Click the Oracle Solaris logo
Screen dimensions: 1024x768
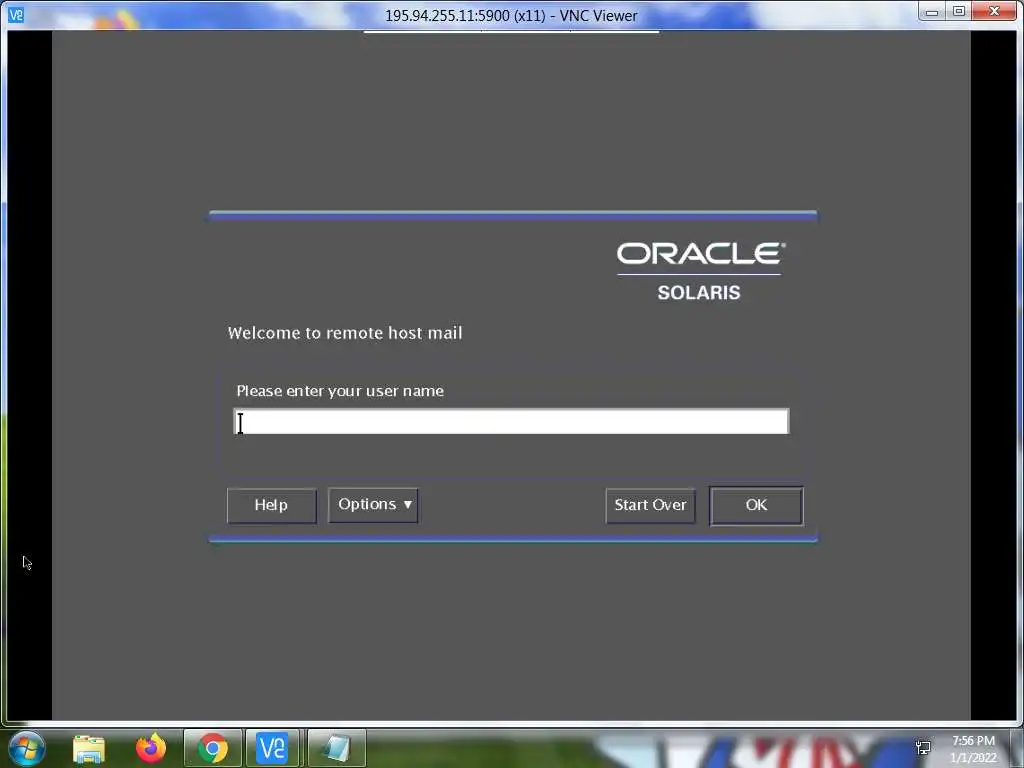699,272
